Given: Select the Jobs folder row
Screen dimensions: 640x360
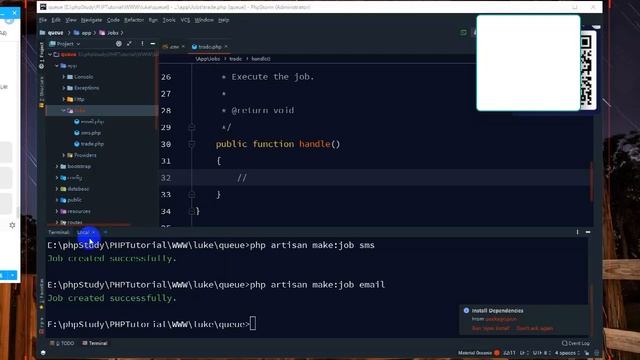Looking at the screenshot, I should click(x=101, y=110).
